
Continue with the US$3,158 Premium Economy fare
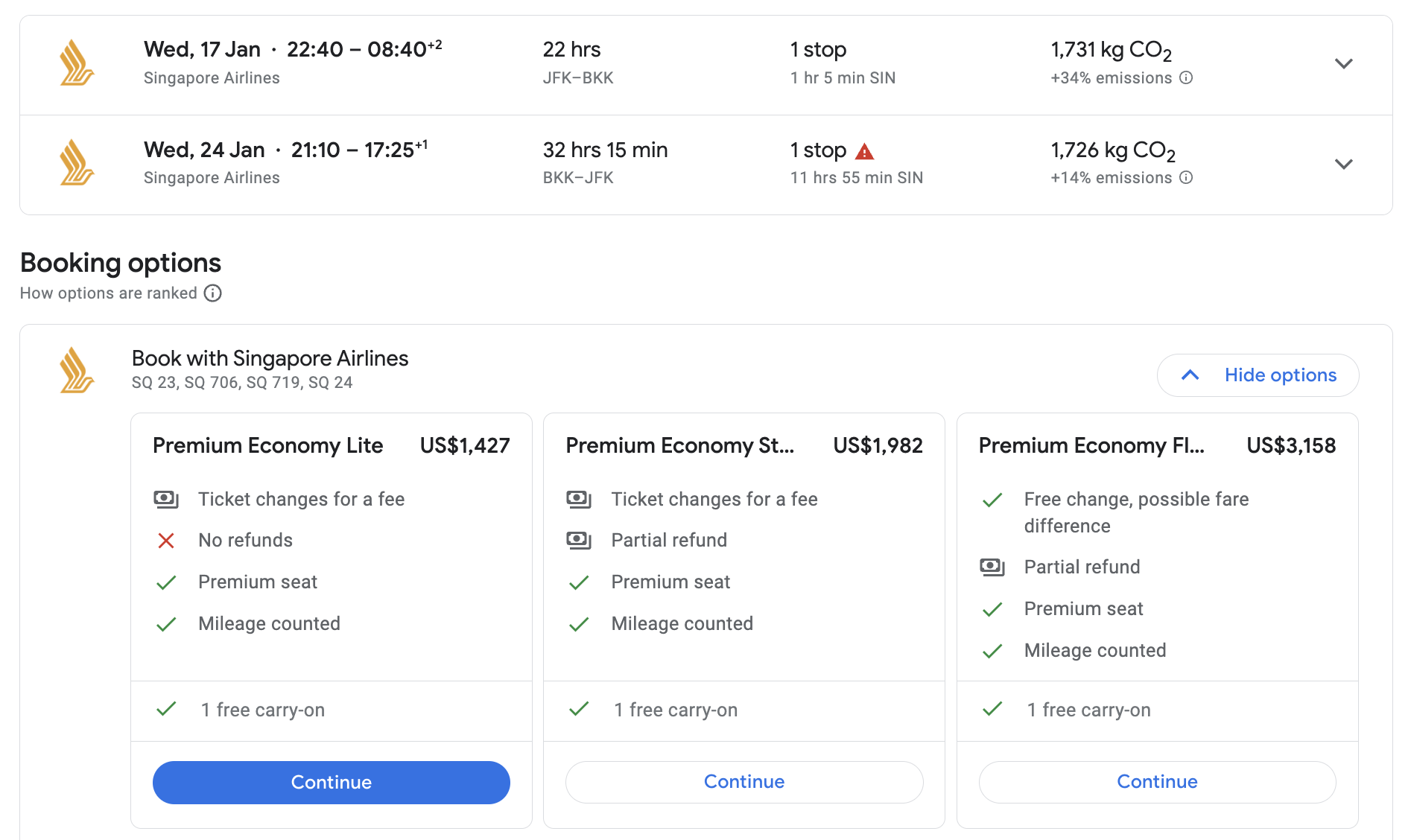(1157, 782)
